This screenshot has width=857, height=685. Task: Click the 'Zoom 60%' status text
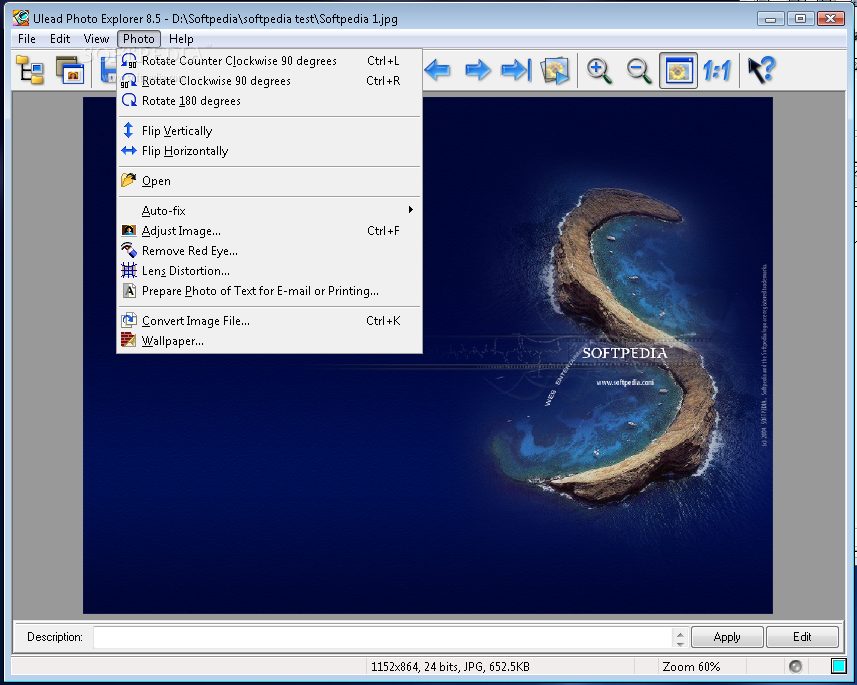[691, 666]
